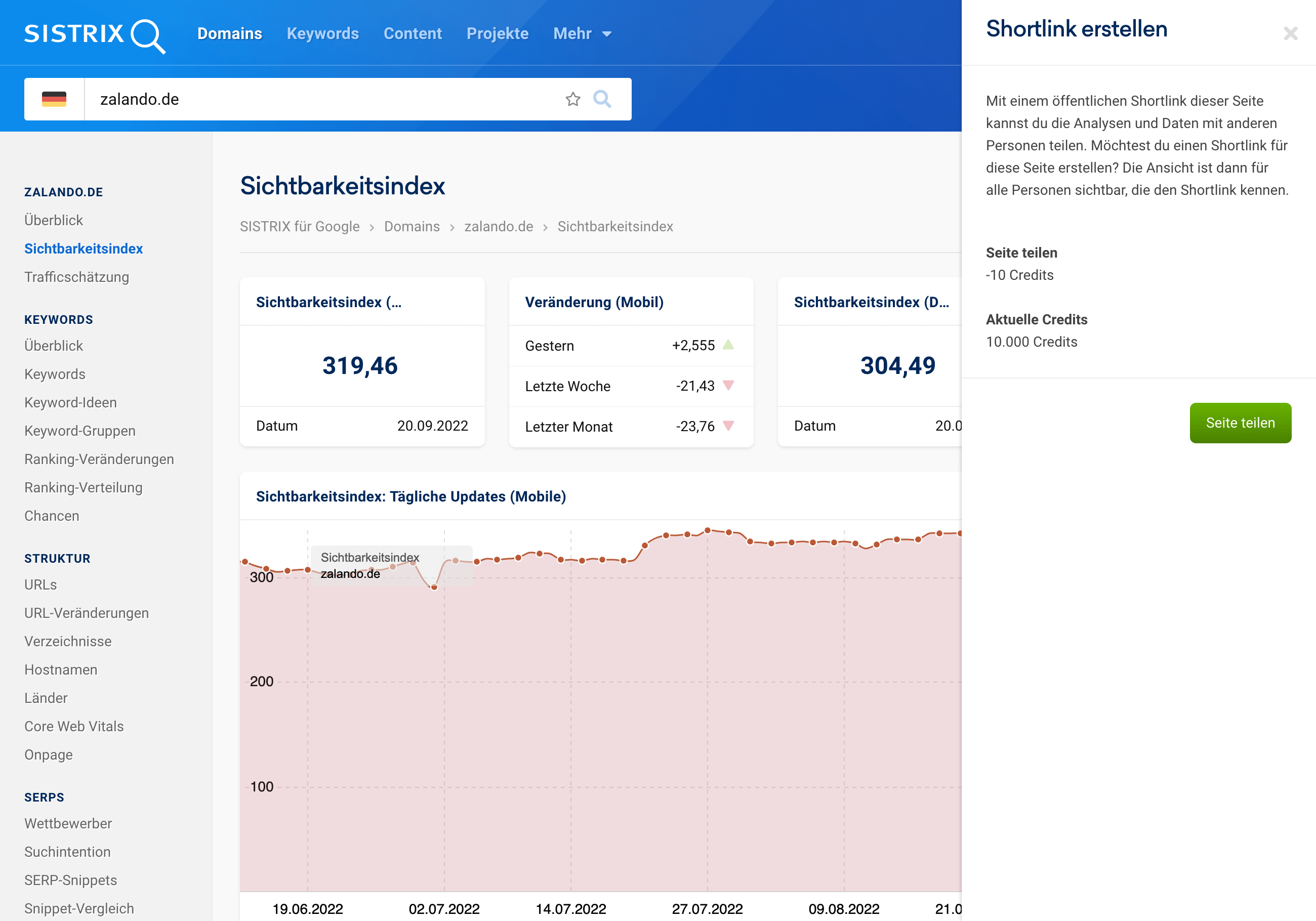Open Trafficschätzung in the sidebar
The height and width of the screenshot is (921, 1316).
(x=77, y=277)
